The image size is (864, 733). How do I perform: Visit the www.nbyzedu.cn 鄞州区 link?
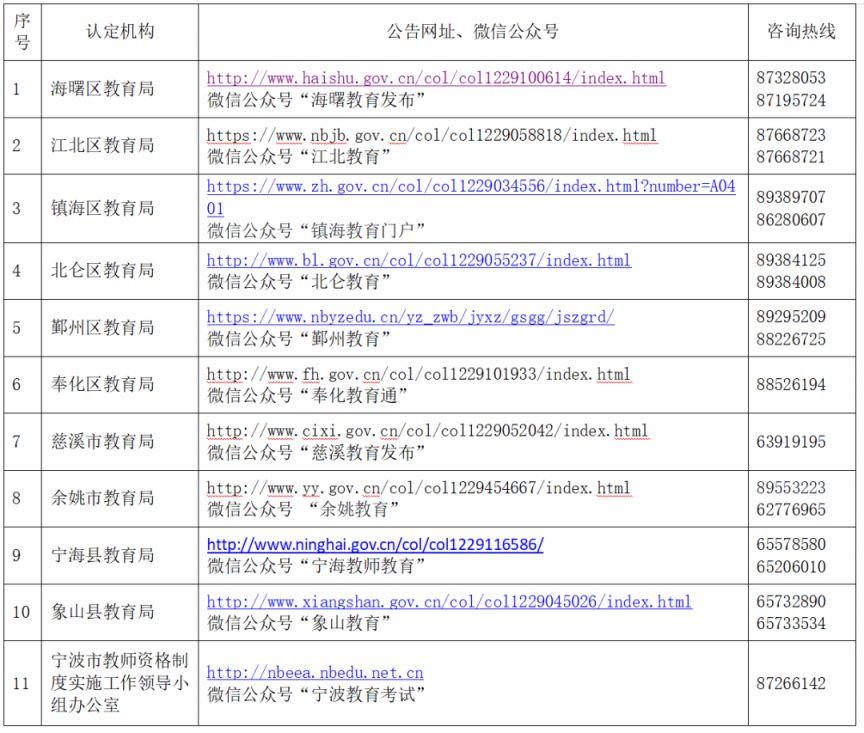(411, 317)
